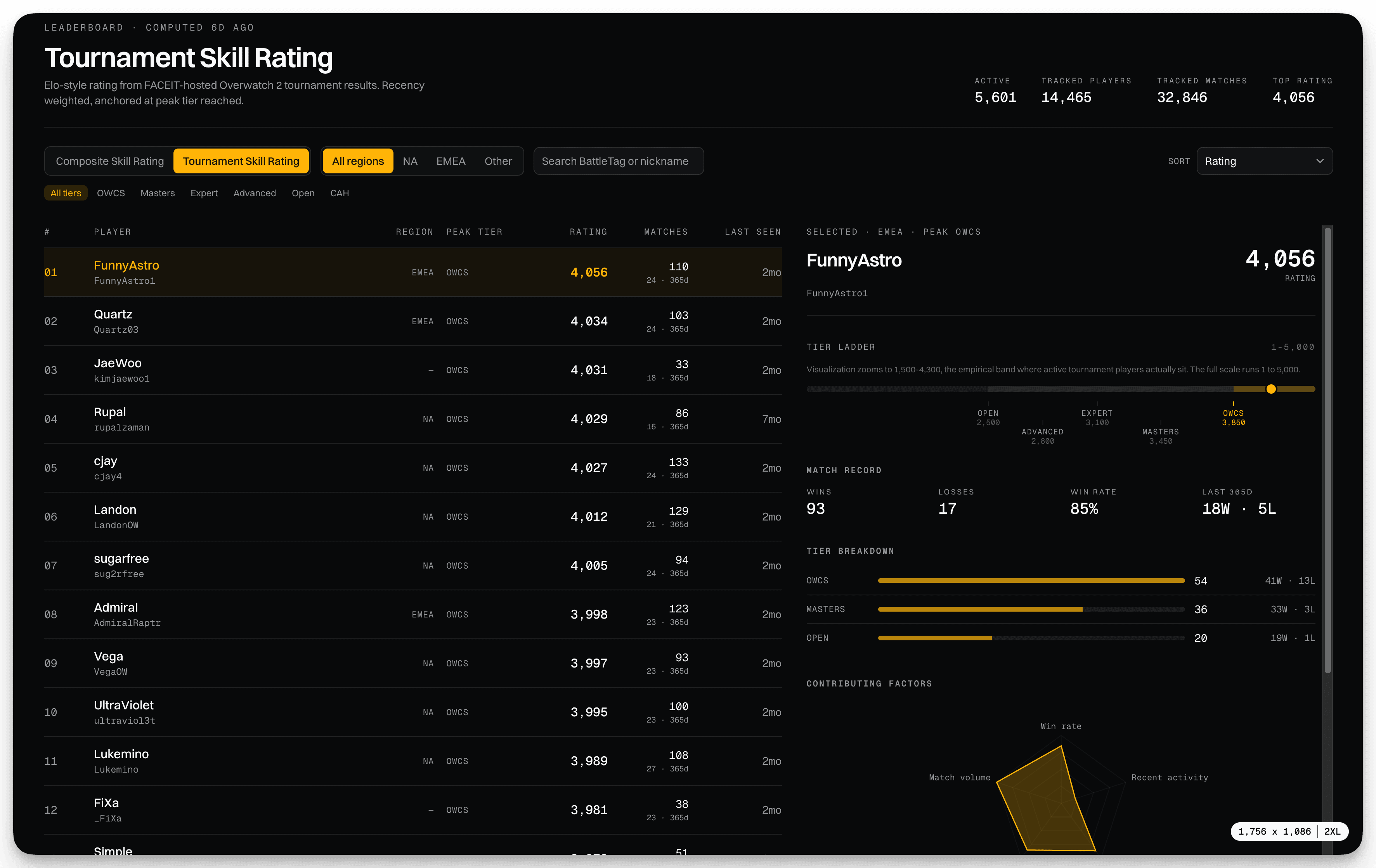Click Quartz's rating value 4,034
Viewport: 1376px width, 868px height.
[589, 322]
